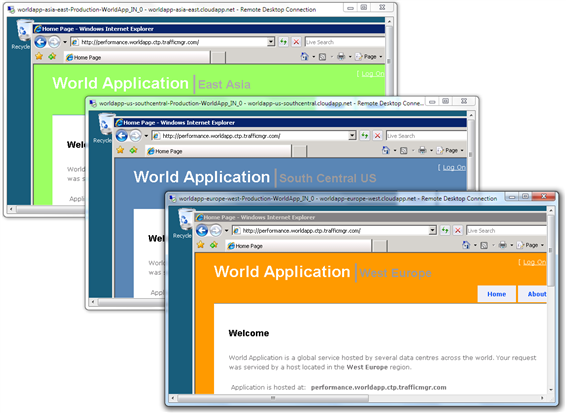This screenshot has width=566, height=413.
Task: Open Favorites star in West Europe window
Action: point(201,245)
